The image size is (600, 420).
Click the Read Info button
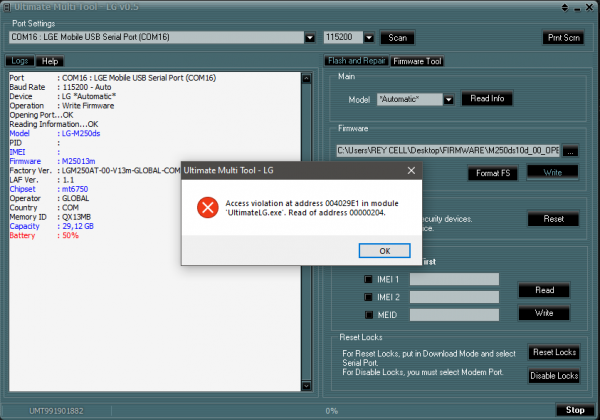click(x=487, y=98)
